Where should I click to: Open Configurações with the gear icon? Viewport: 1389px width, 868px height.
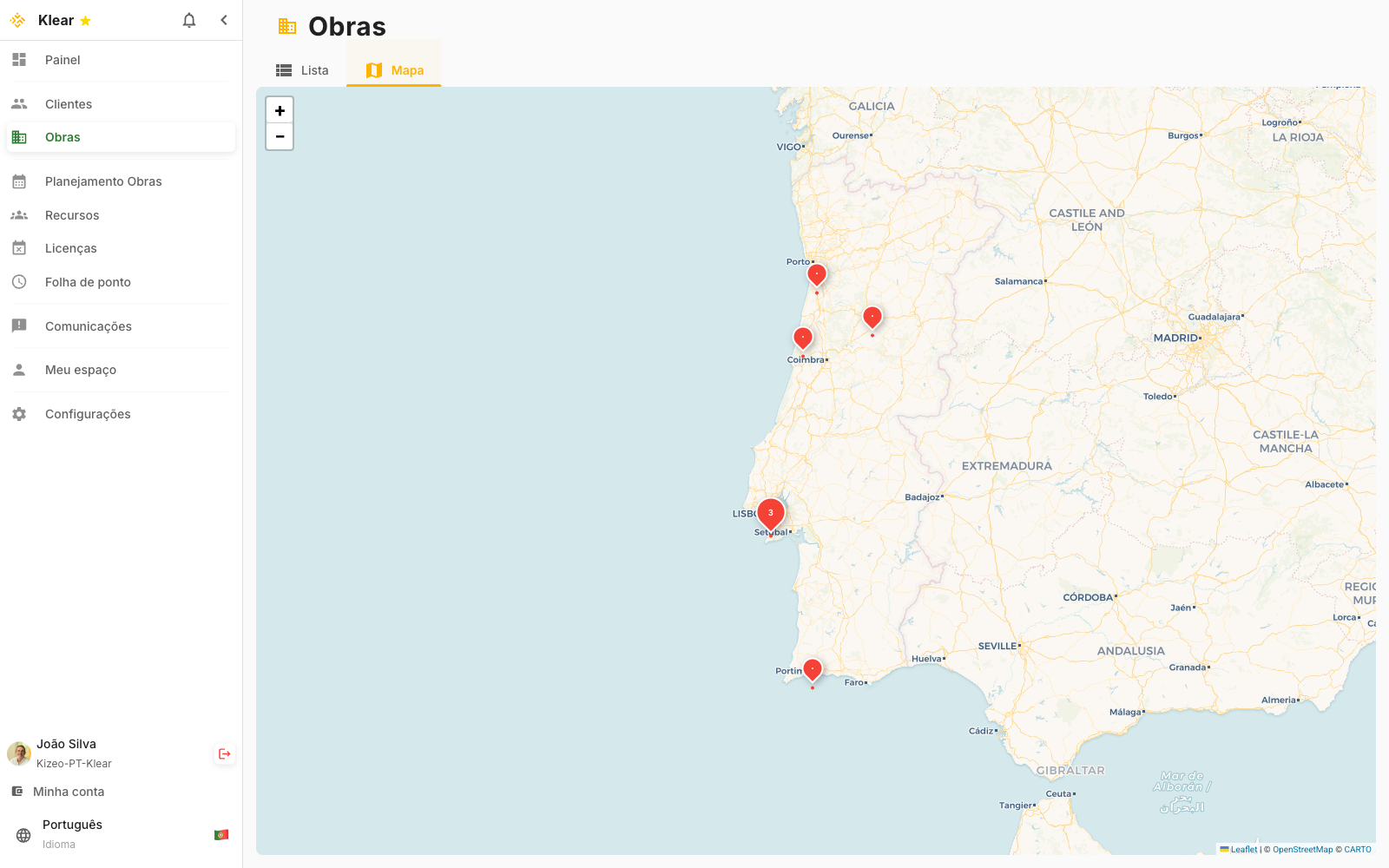tap(19, 414)
